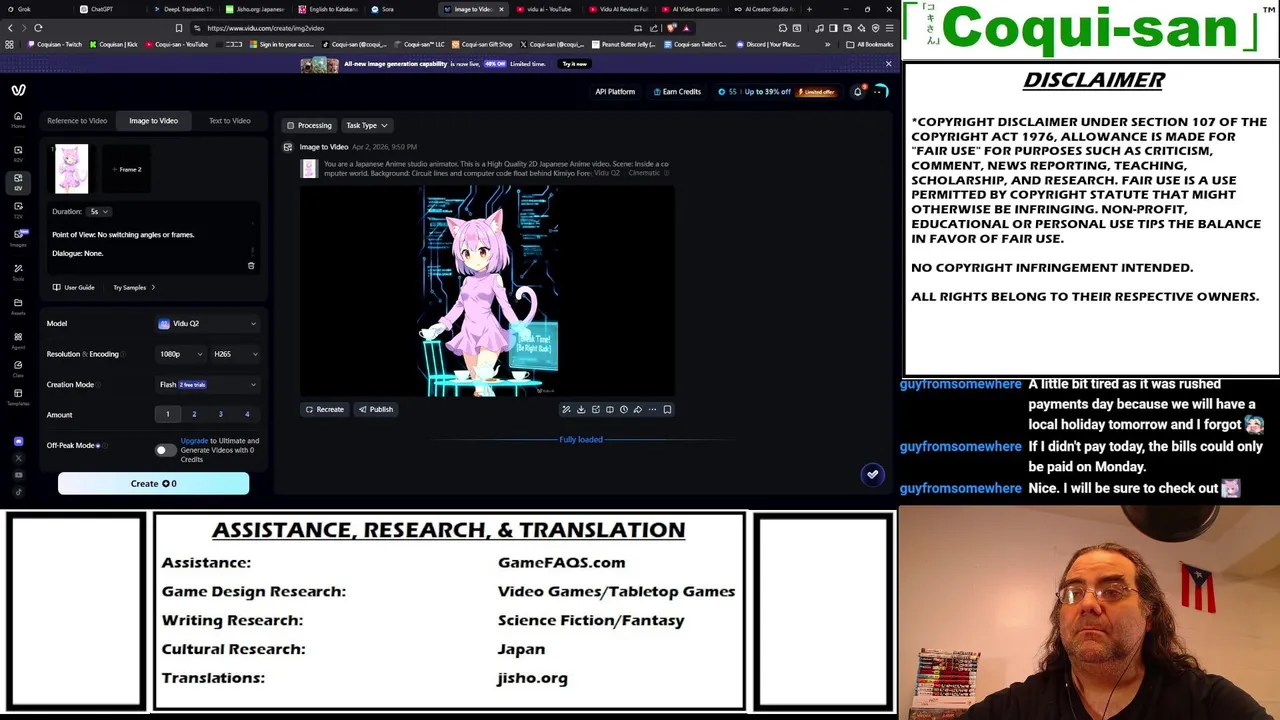Click the Recreate button

pos(325,409)
